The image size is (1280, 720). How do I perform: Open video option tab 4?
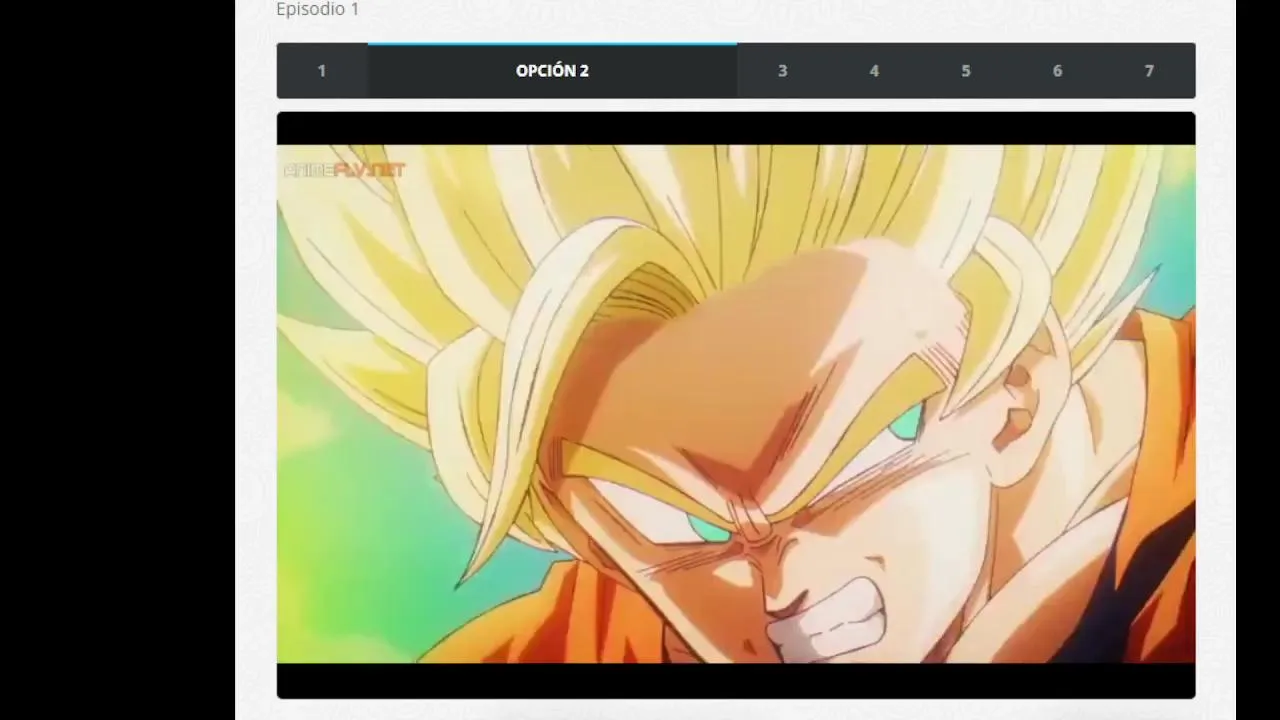[874, 71]
